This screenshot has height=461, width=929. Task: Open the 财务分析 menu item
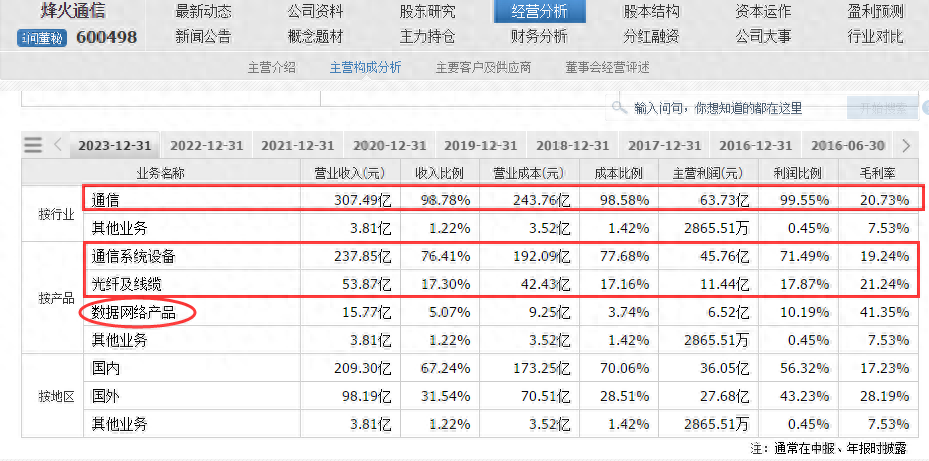coord(540,37)
